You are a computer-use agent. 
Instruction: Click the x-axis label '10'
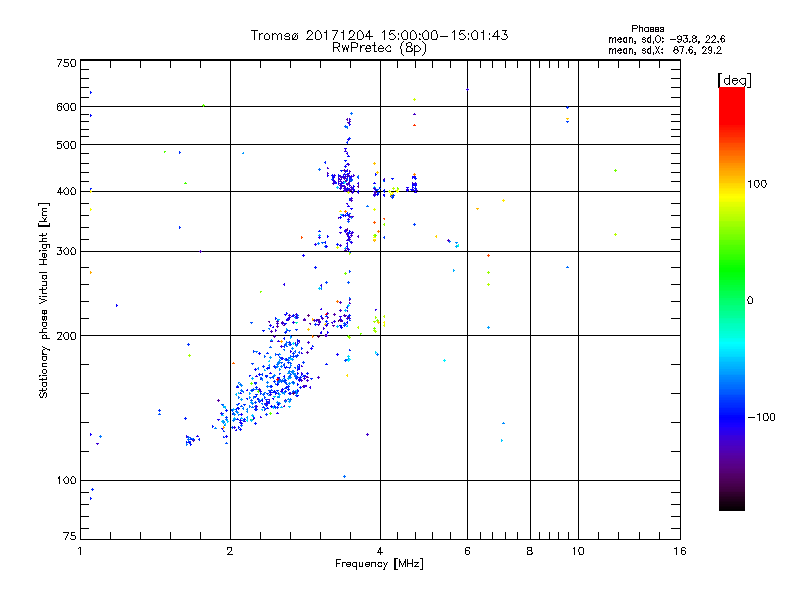pos(578,551)
